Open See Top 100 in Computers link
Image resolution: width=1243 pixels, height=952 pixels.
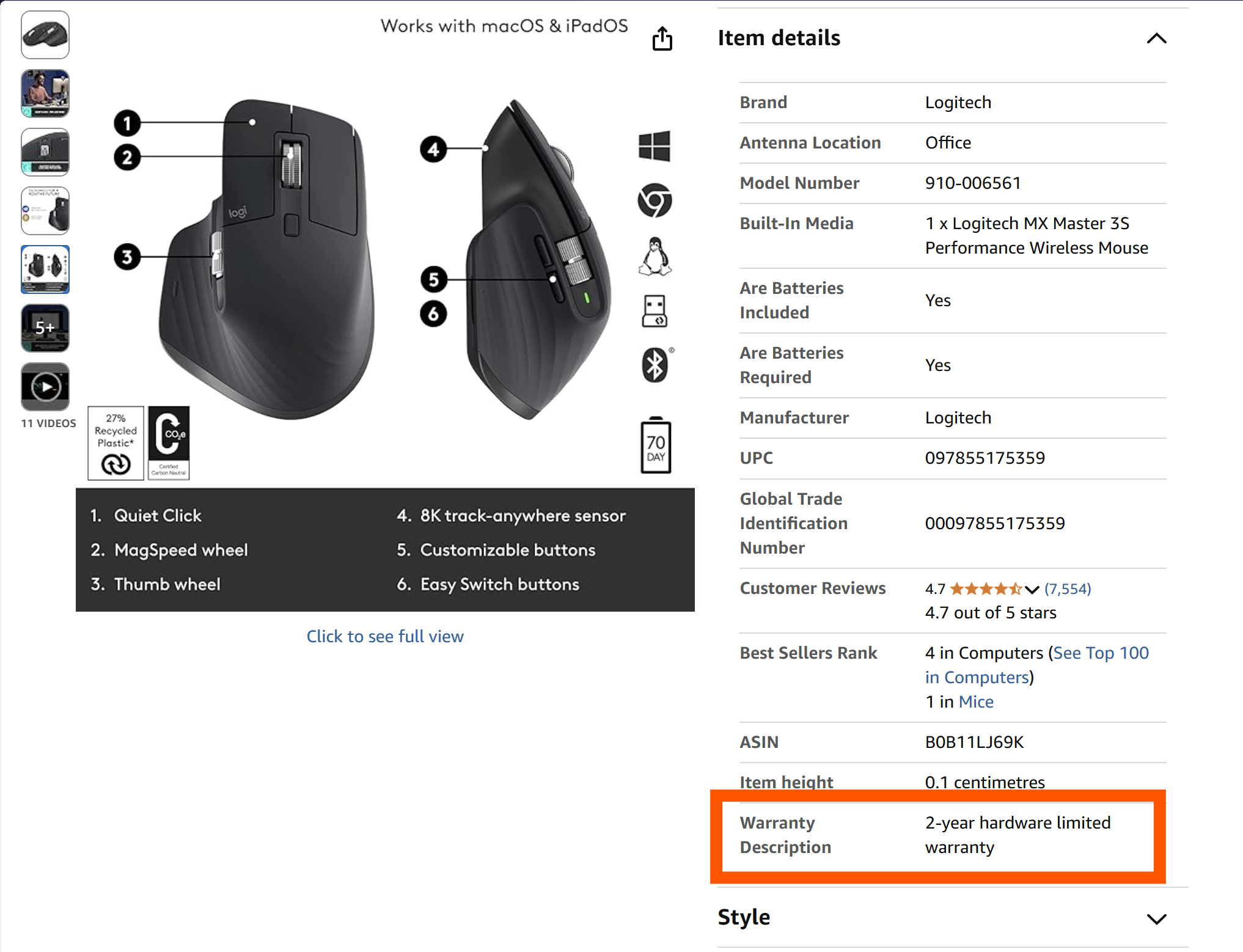click(1037, 665)
